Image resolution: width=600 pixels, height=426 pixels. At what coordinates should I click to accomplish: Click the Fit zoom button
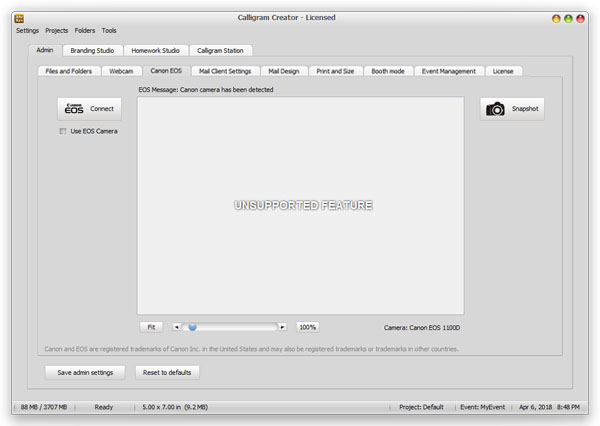click(x=150, y=326)
